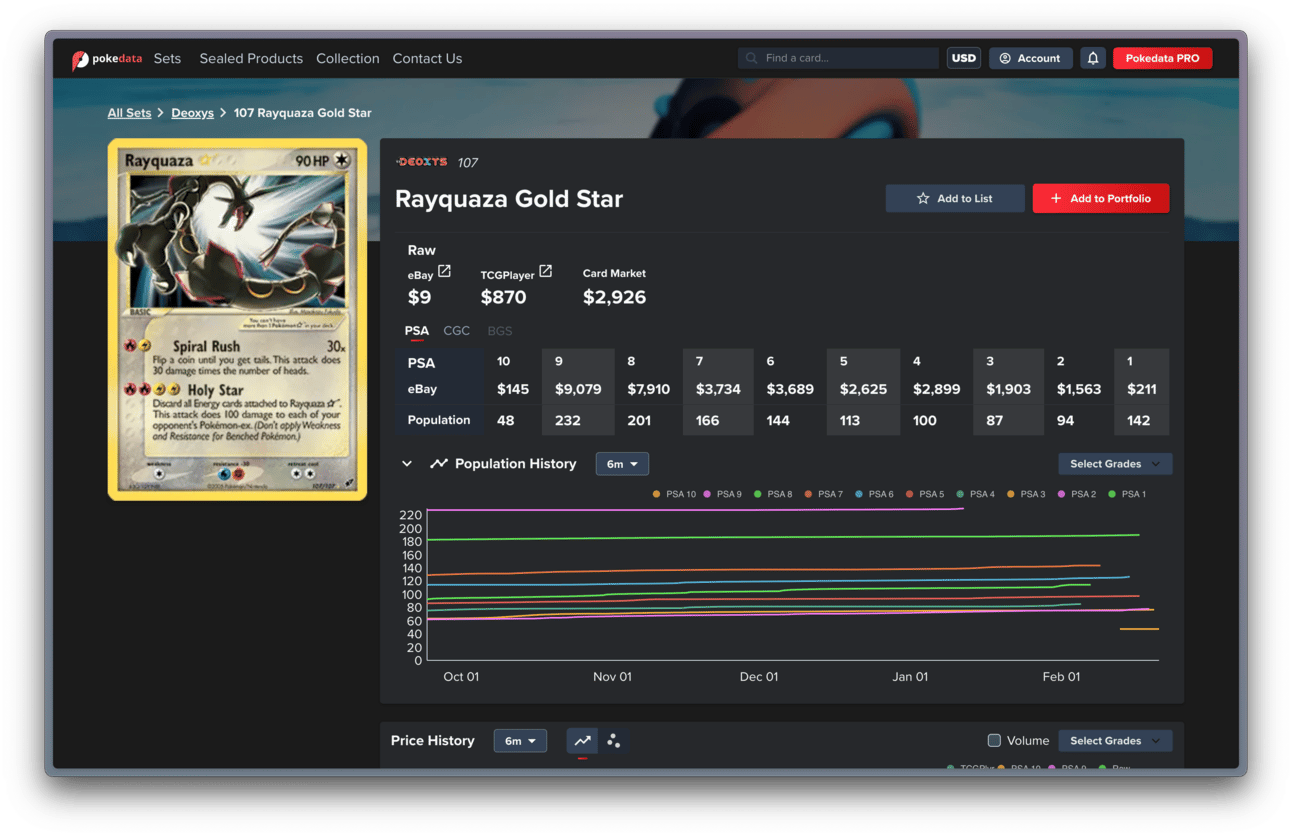The width and height of the screenshot is (1292, 836).
Task: Toggle PSA 8 series in population legend
Action: pyautogui.click(x=773, y=494)
